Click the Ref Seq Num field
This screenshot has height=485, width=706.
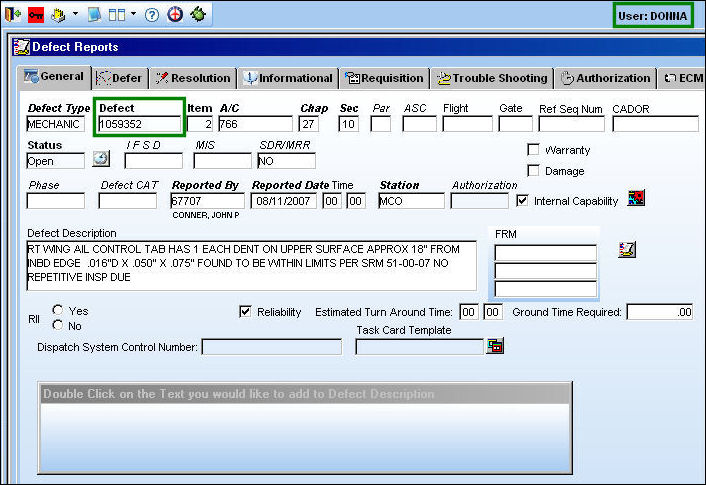[571, 124]
